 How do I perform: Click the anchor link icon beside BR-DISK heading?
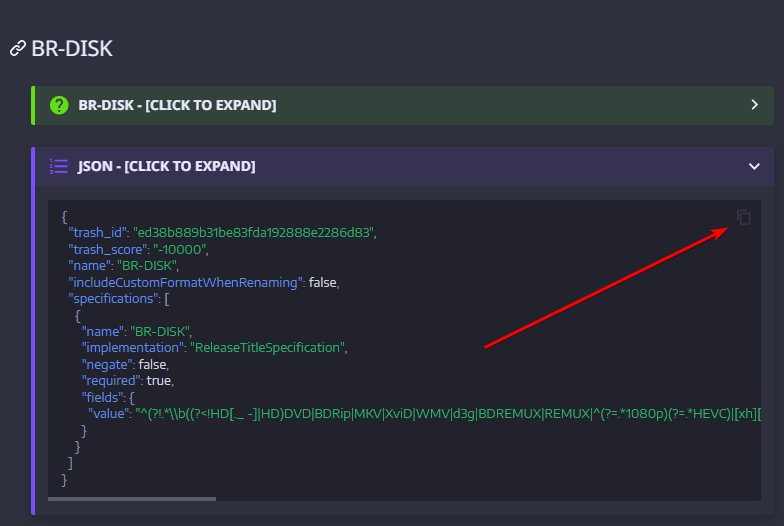click(x=17, y=48)
